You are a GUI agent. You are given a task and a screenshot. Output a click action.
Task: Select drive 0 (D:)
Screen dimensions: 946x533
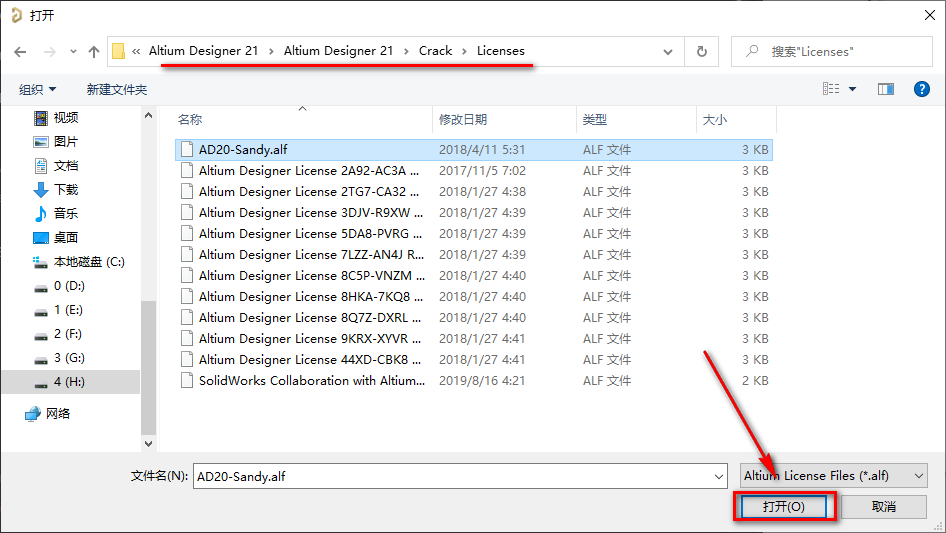[x=69, y=286]
